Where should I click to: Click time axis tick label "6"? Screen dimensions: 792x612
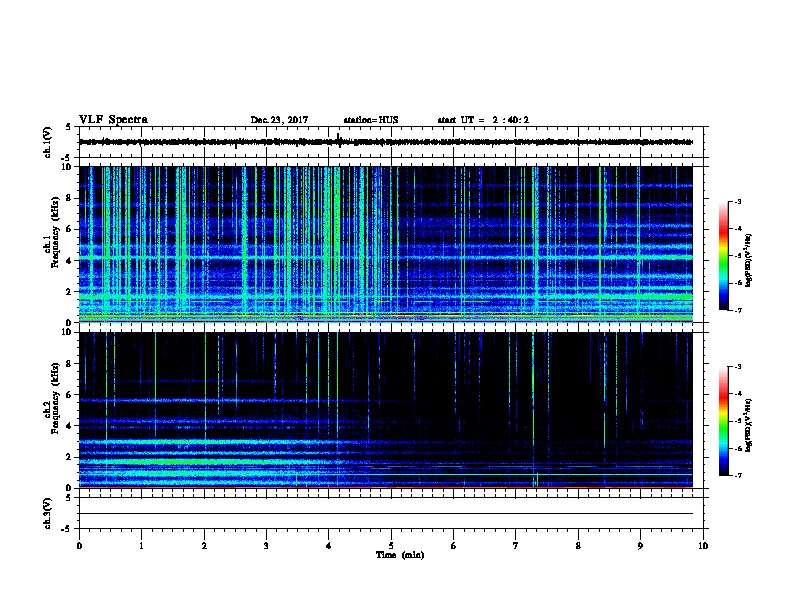pyautogui.click(x=454, y=546)
